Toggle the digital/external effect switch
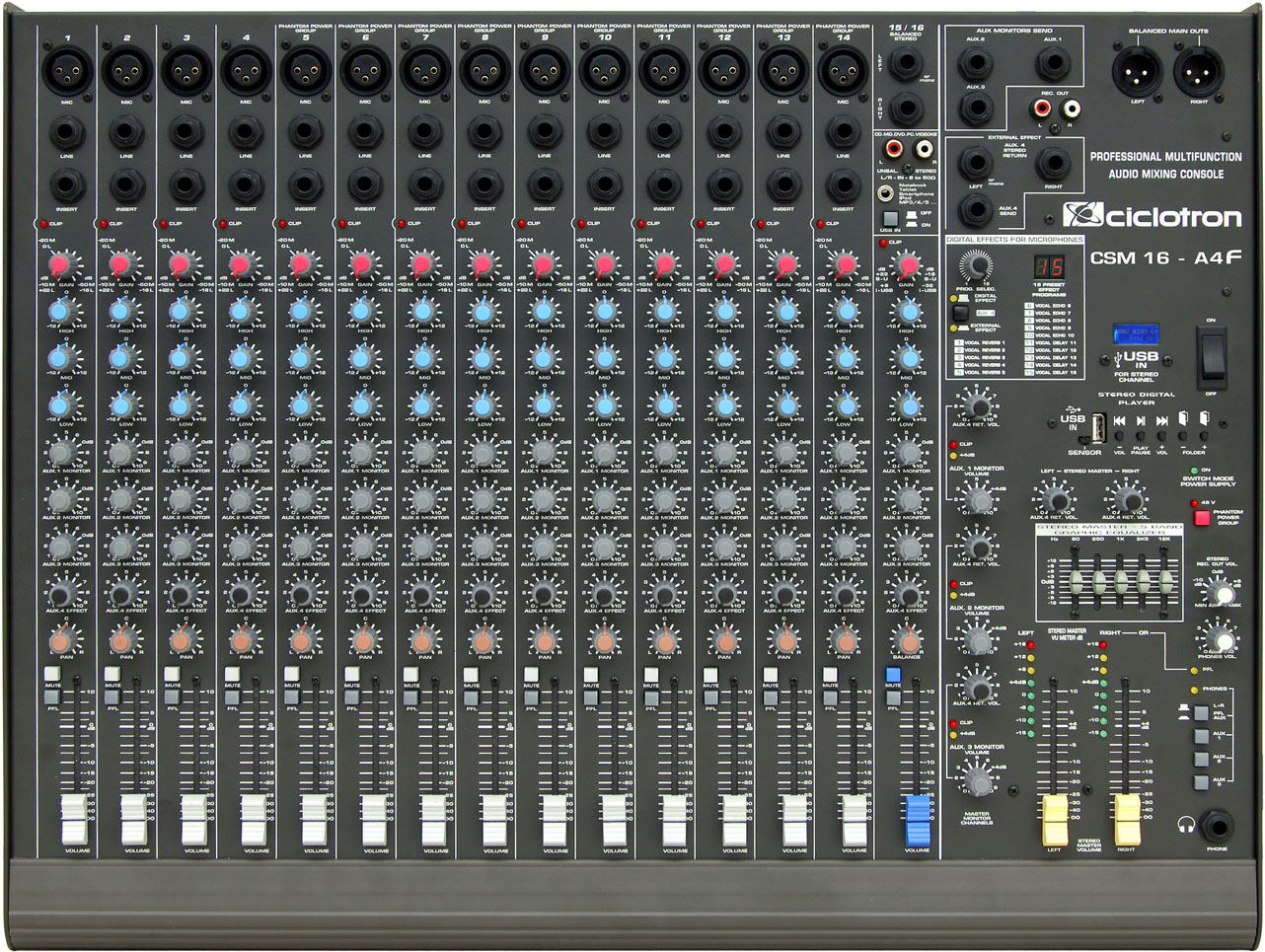This screenshot has height=952, width=1265. pos(959,312)
